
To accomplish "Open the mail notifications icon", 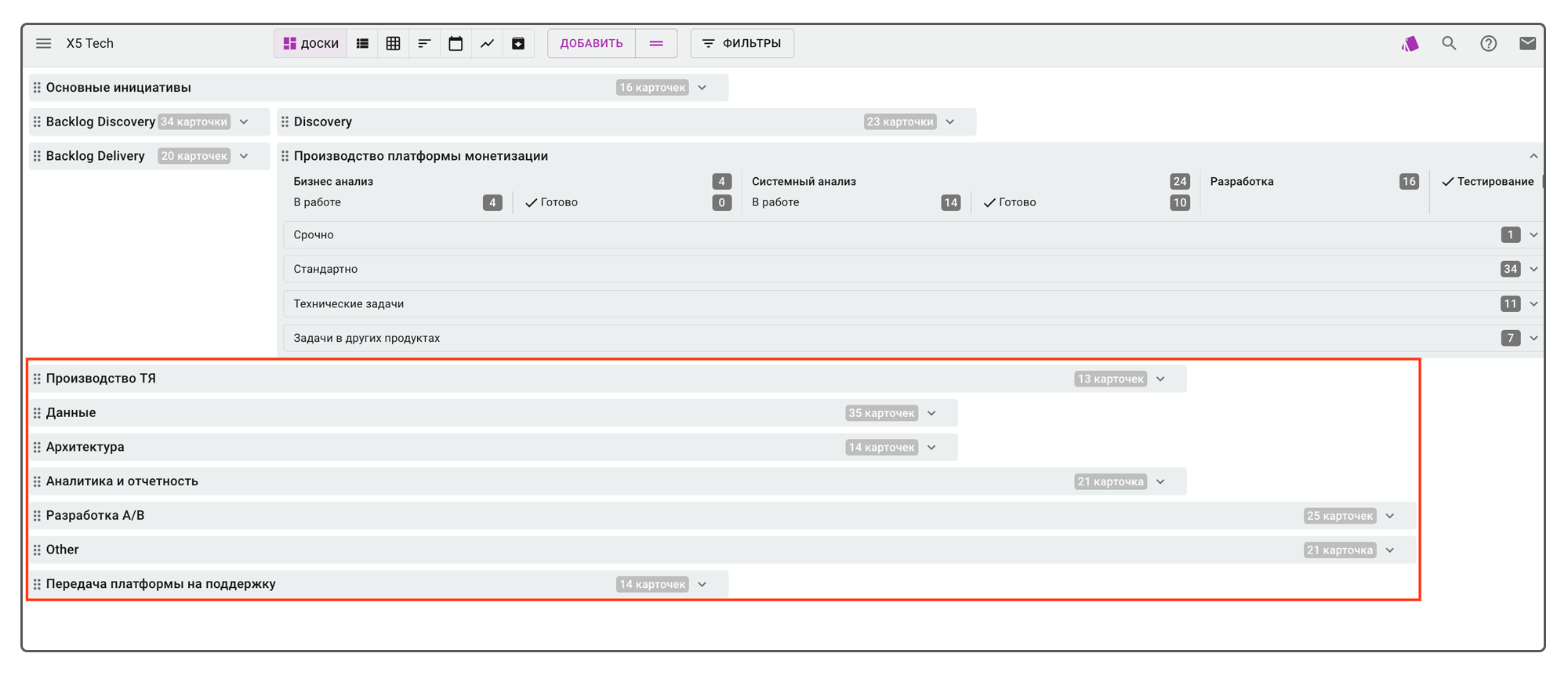I will coord(1527,44).
